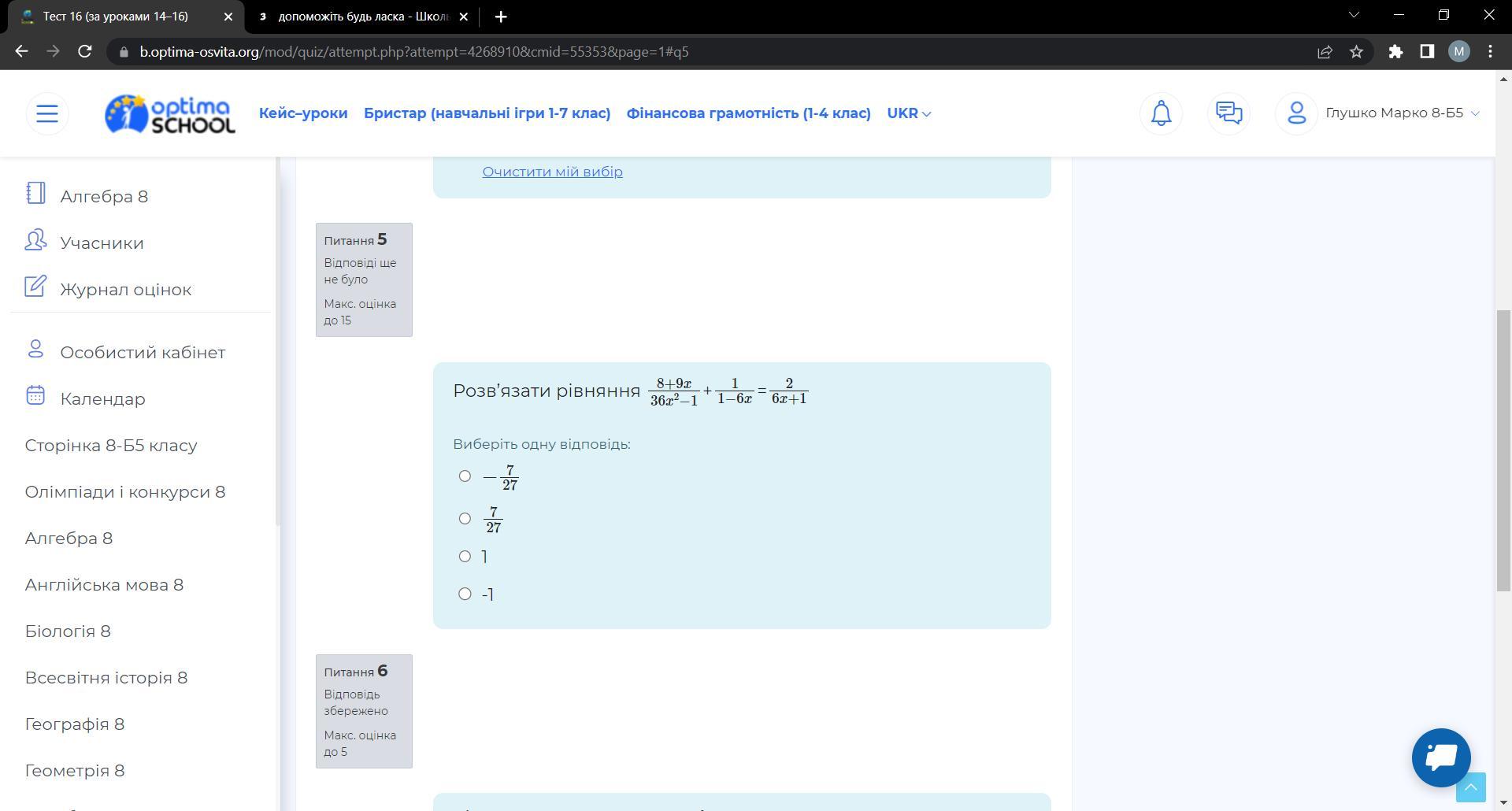Open Англійська мова 8 course
This screenshot has height=811, width=1512.
point(104,585)
